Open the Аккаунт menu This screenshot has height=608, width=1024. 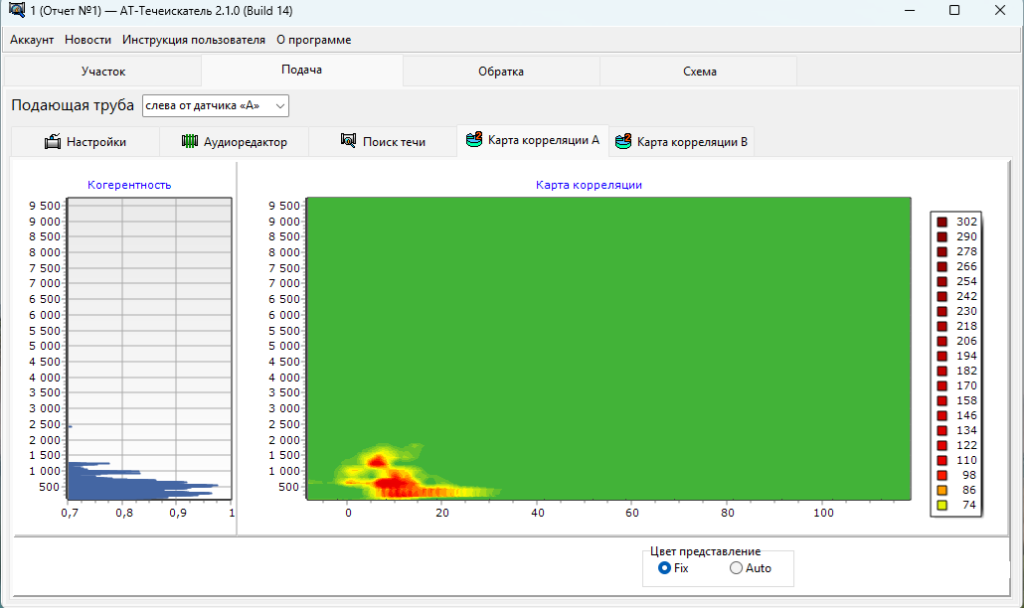pyautogui.click(x=32, y=40)
